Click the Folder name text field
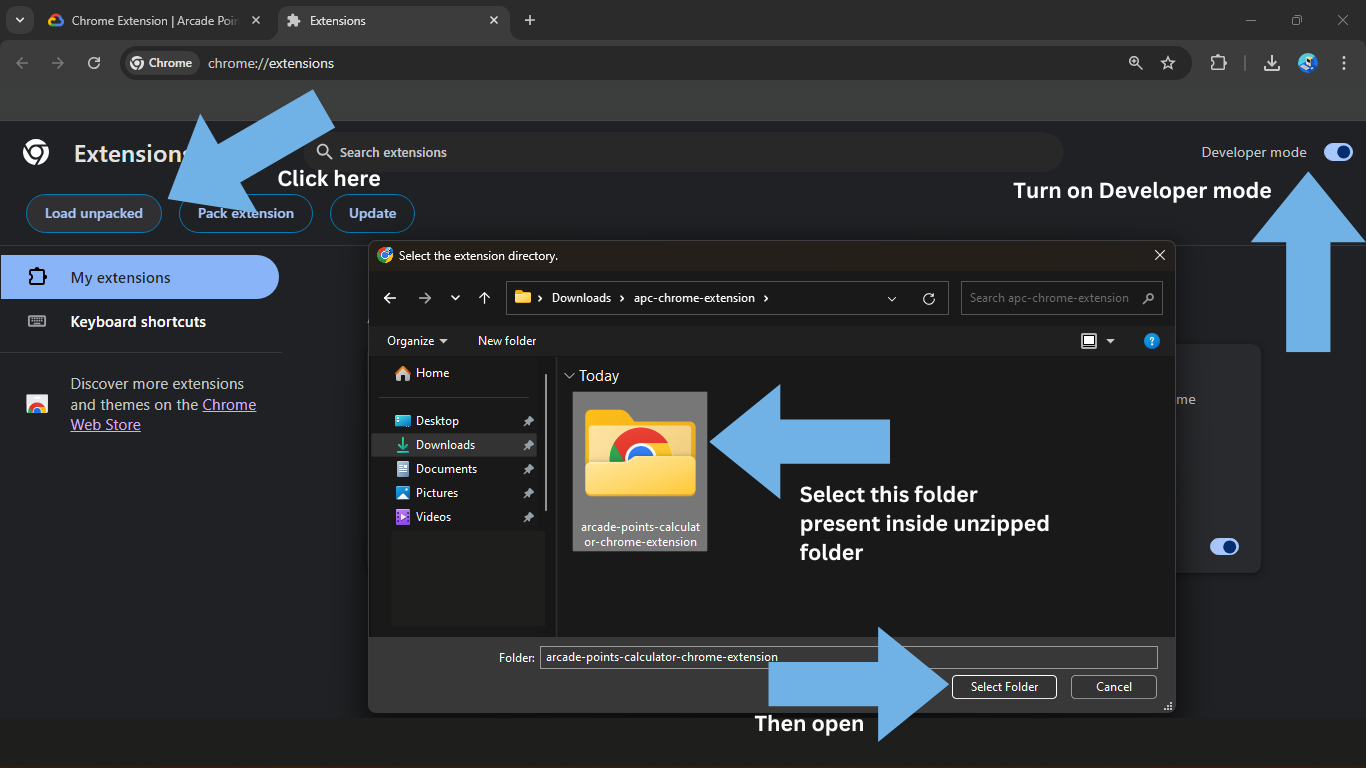The width and height of the screenshot is (1366, 768). 849,657
